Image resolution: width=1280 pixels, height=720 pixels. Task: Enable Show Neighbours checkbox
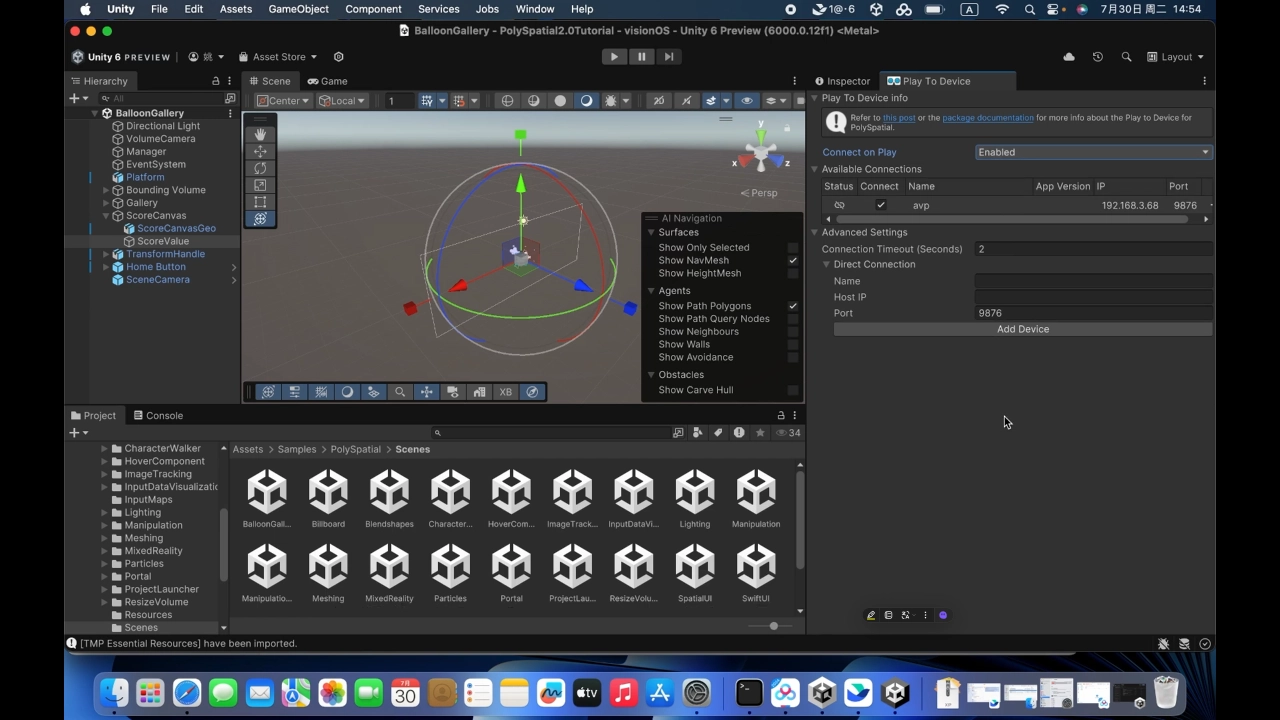(793, 332)
